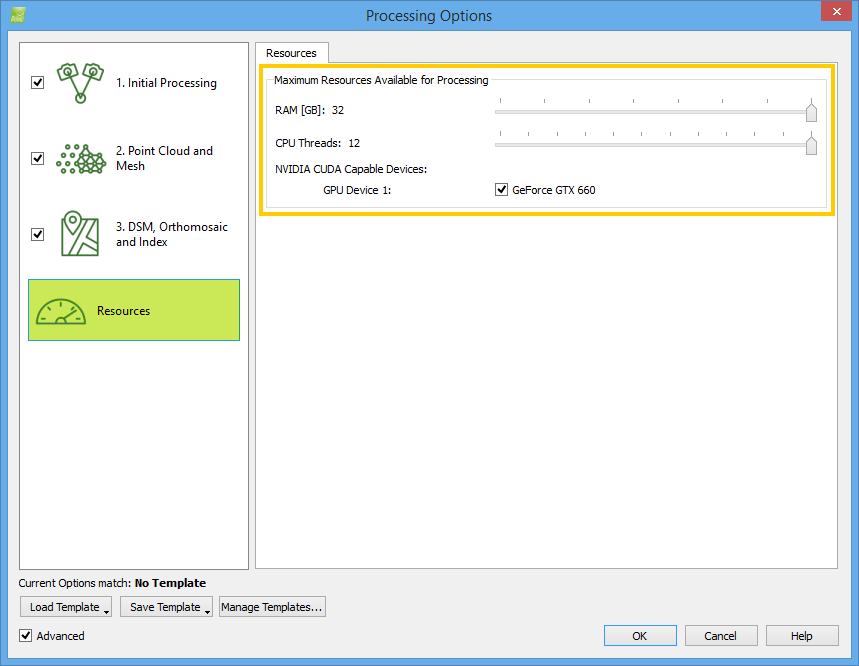This screenshot has height=666, width=859.
Task: Select the Resources tab
Action: pos(291,53)
